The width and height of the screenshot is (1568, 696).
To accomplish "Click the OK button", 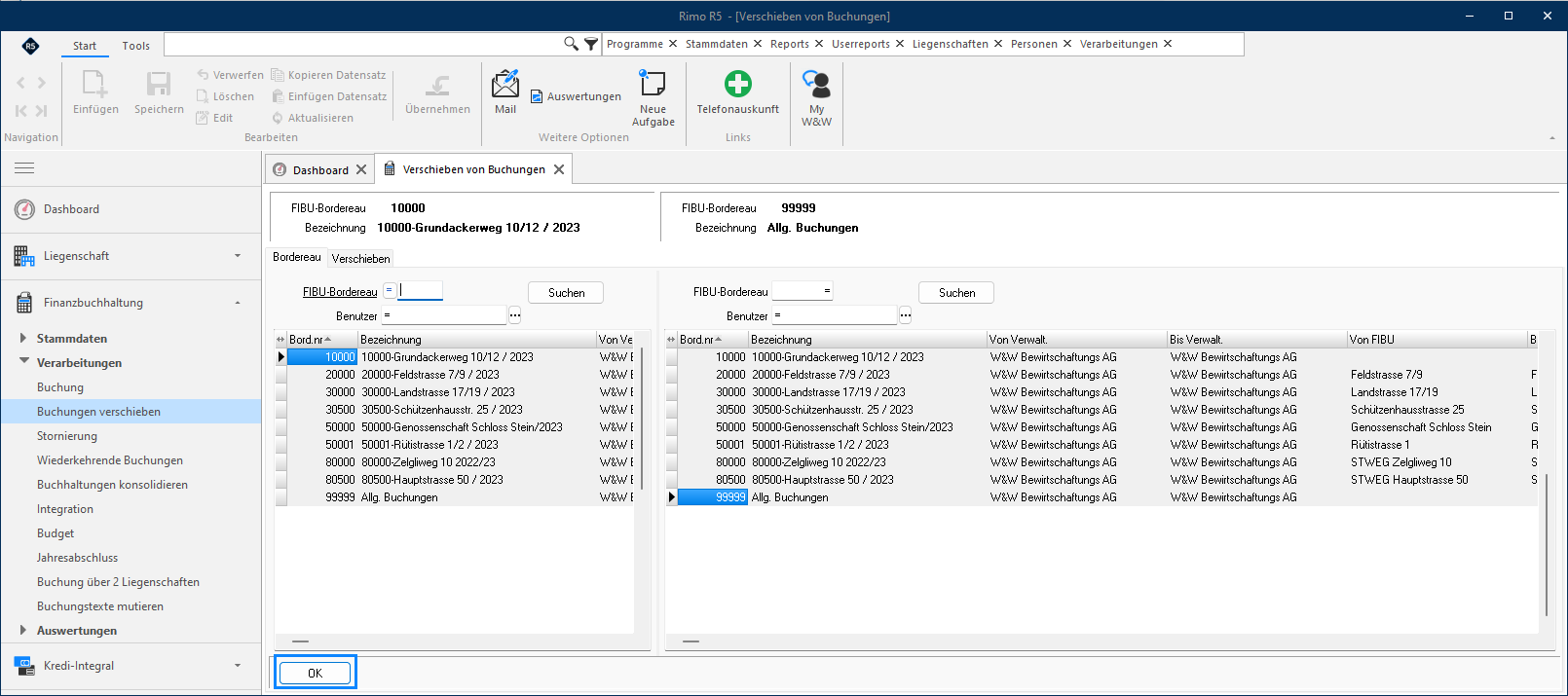I will click(x=316, y=673).
